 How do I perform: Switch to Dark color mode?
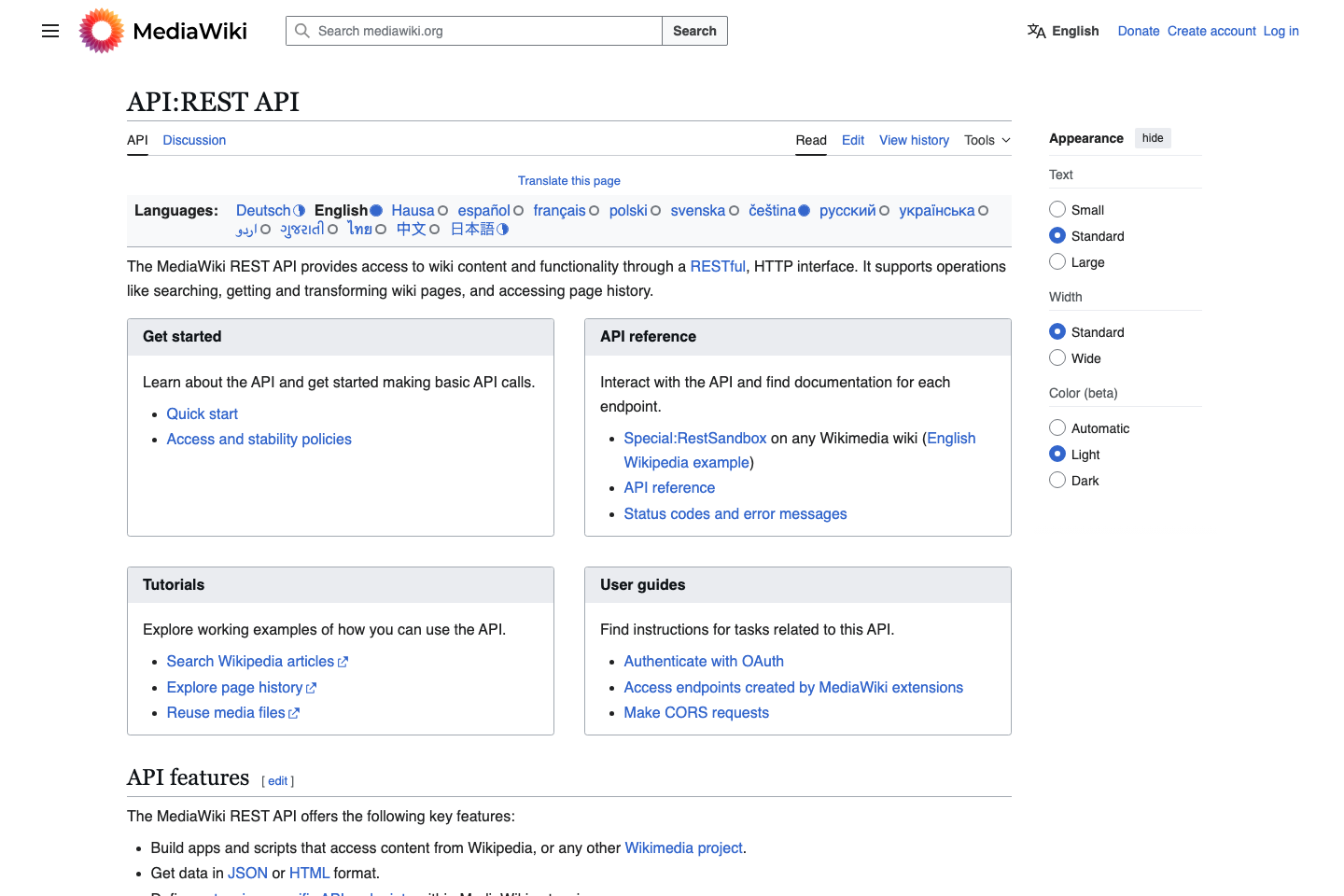tap(1057, 480)
